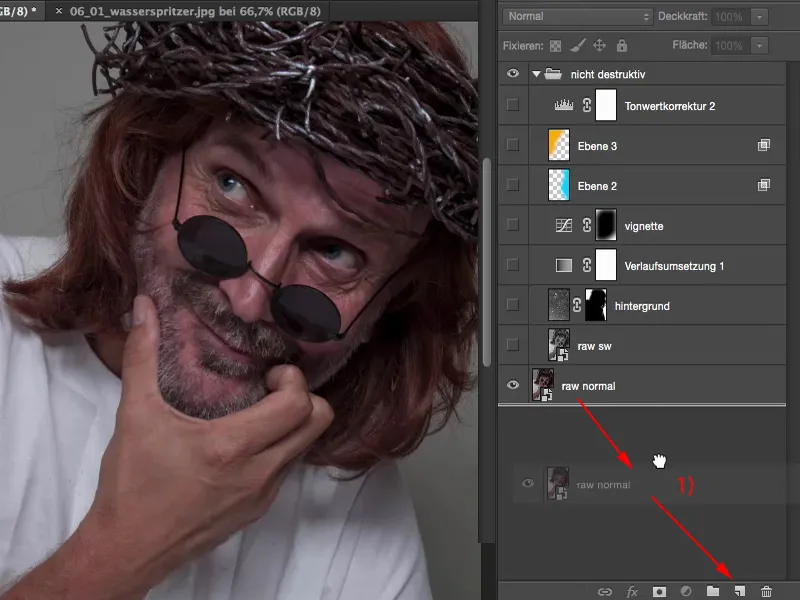Select Verlaufsumsetzung 1 gradient map icon

pos(564,265)
